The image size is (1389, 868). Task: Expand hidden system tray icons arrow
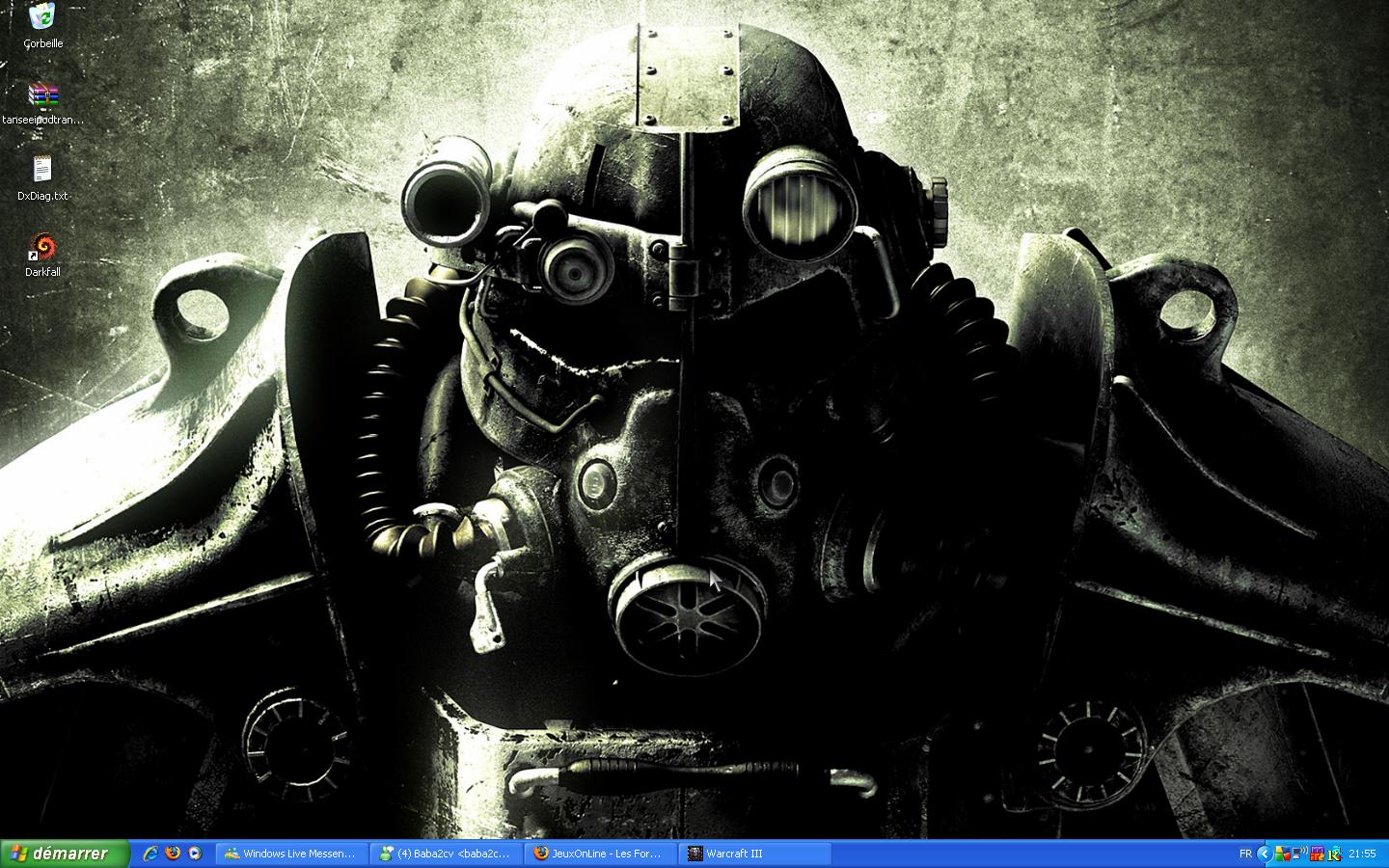pyautogui.click(x=1265, y=854)
